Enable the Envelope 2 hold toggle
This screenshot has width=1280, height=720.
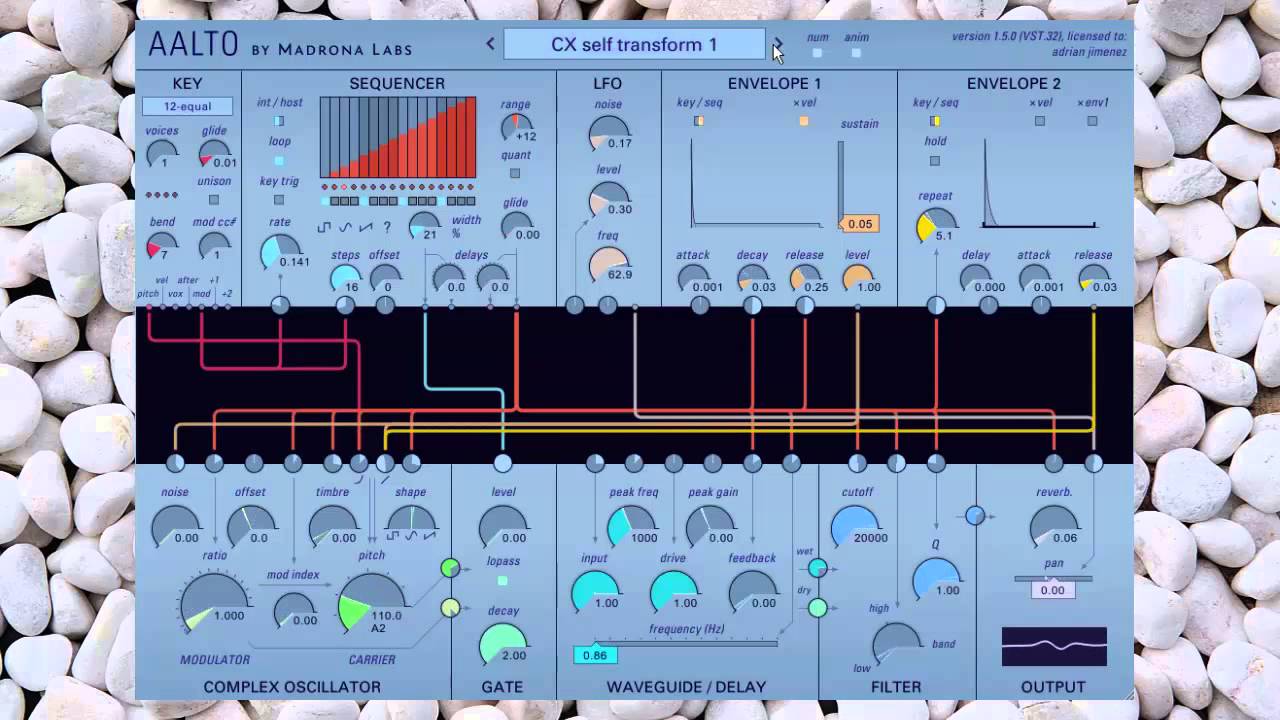[935, 160]
